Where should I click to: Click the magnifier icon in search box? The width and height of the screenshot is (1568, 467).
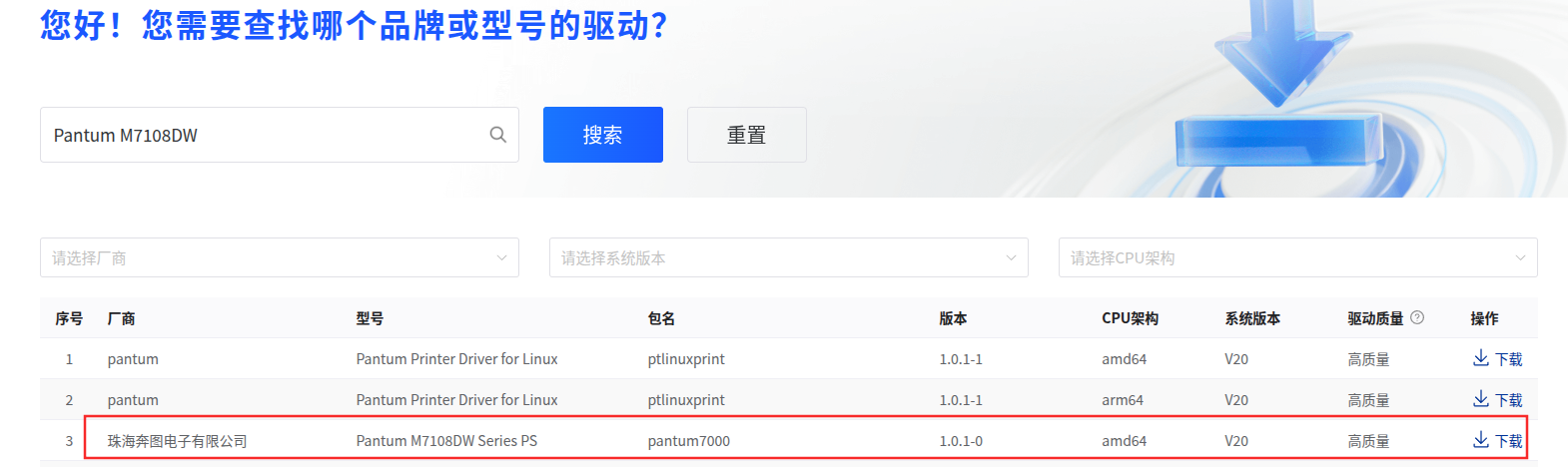[x=497, y=135]
